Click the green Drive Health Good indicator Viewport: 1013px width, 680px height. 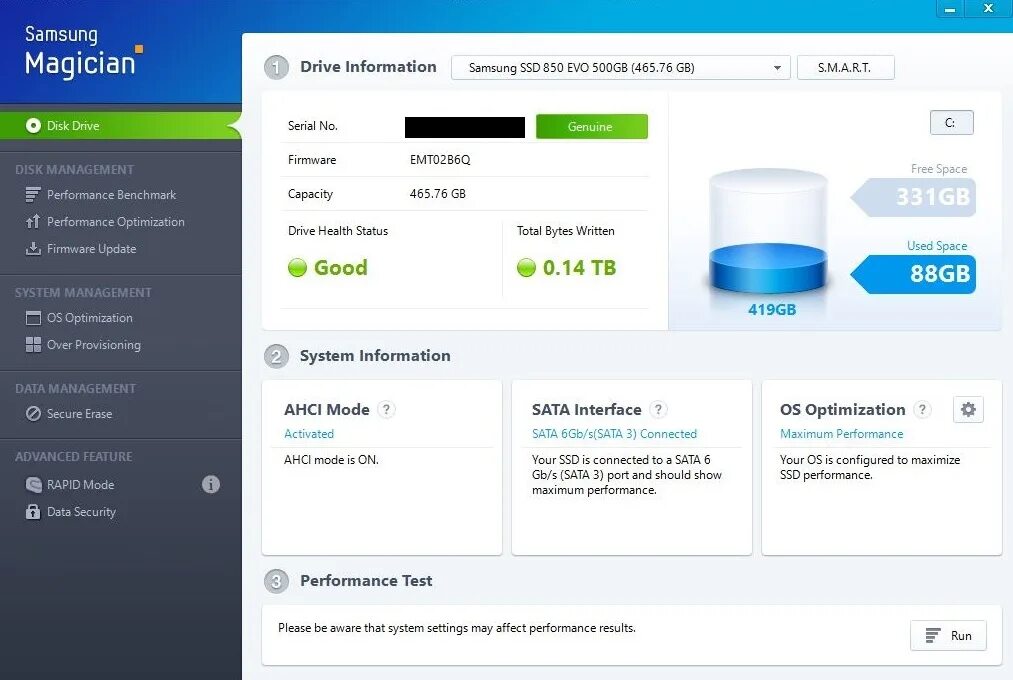(297, 267)
